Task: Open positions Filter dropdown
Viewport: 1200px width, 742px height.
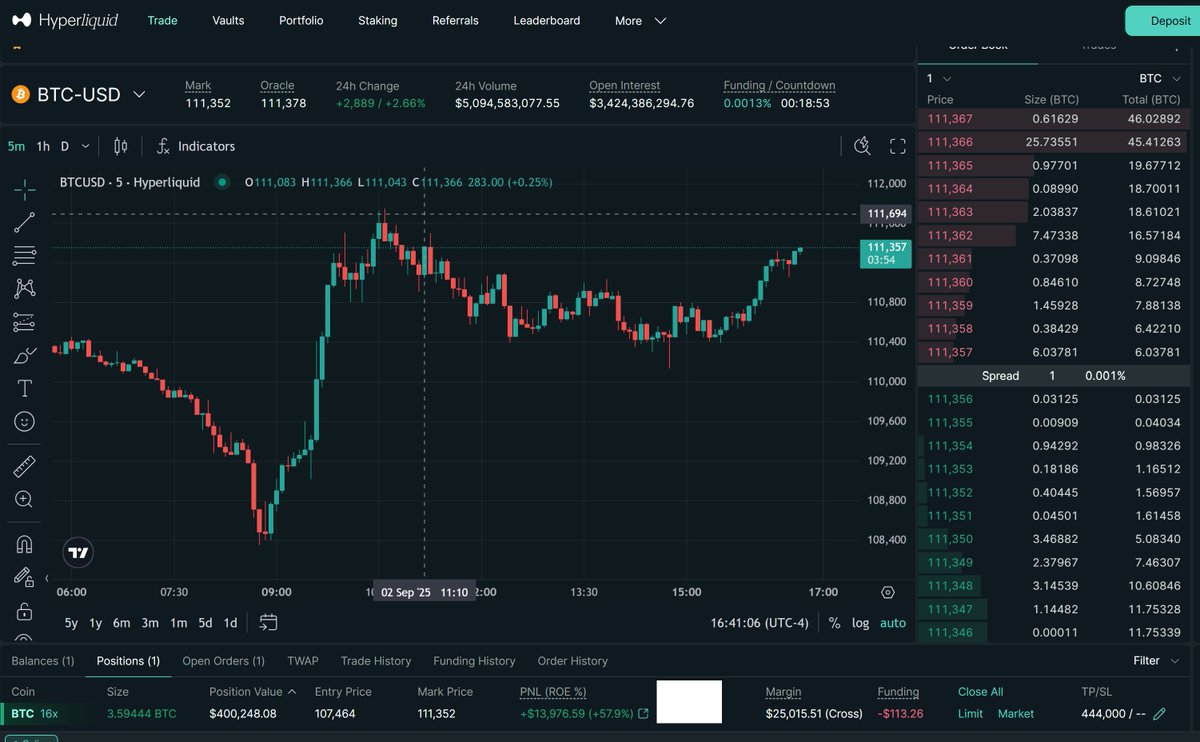Action: [1154, 661]
